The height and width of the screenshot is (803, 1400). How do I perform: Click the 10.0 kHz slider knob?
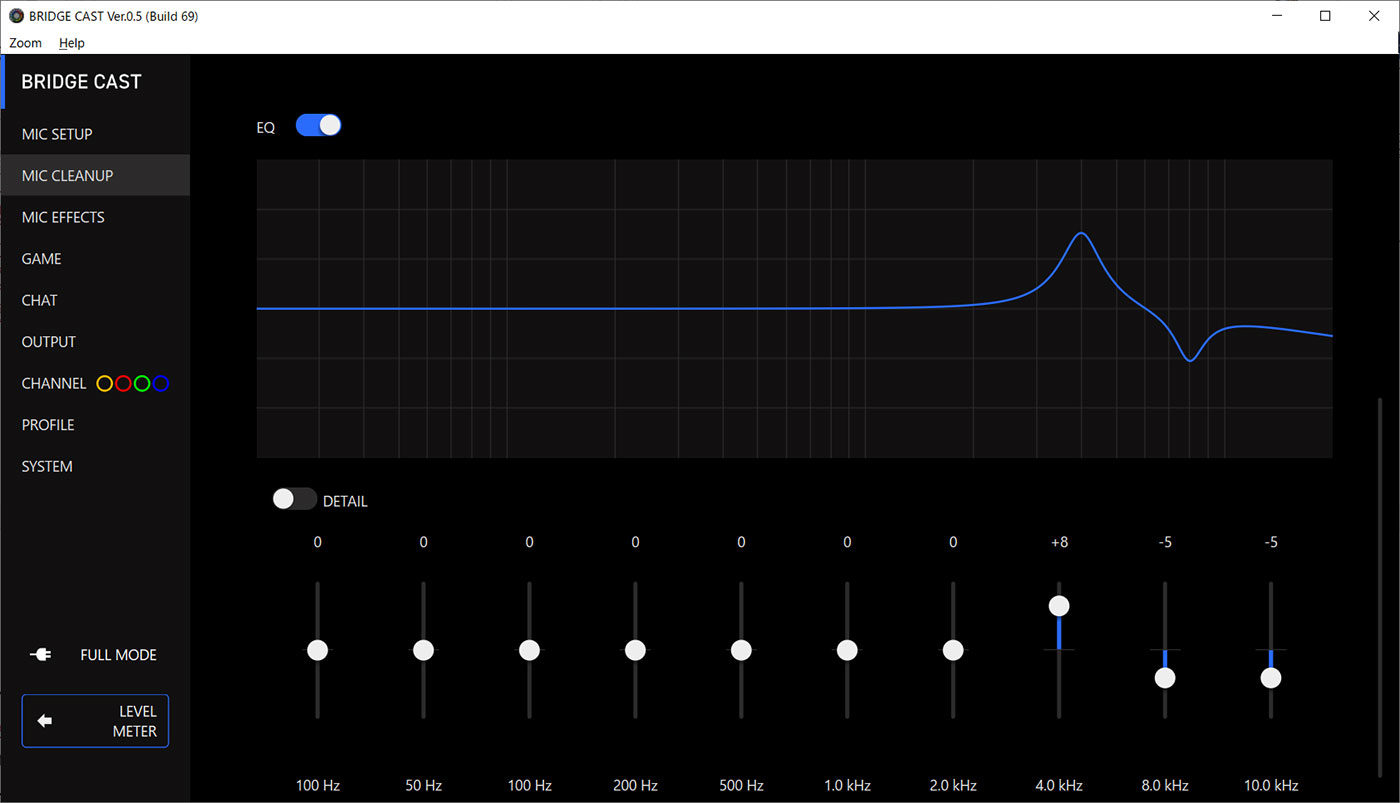(1271, 678)
